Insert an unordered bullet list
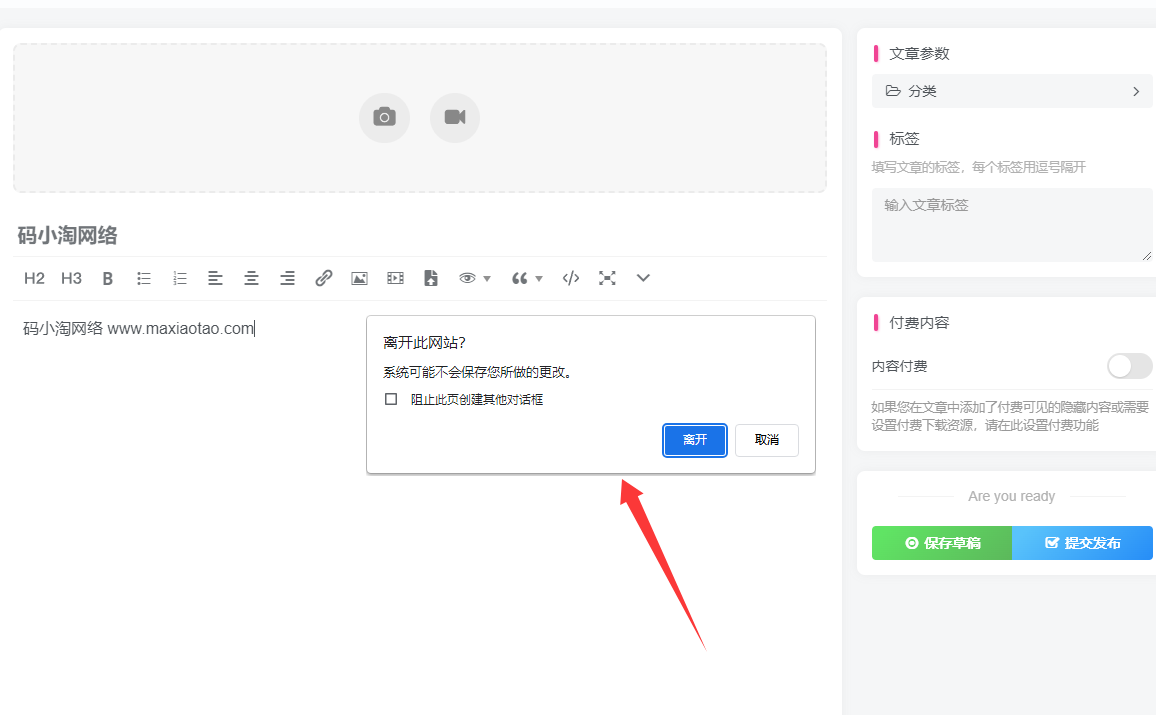The image size is (1156, 715). coord(144,278)
